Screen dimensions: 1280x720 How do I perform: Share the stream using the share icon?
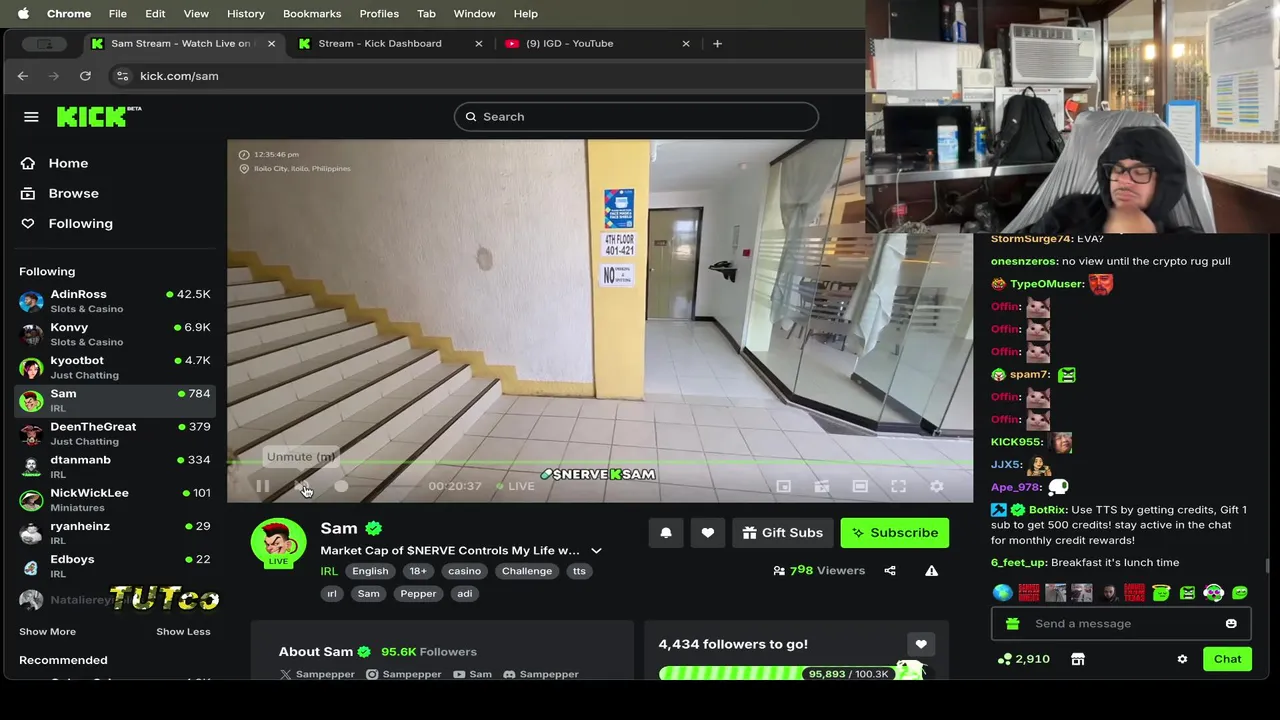pos(890,571)
